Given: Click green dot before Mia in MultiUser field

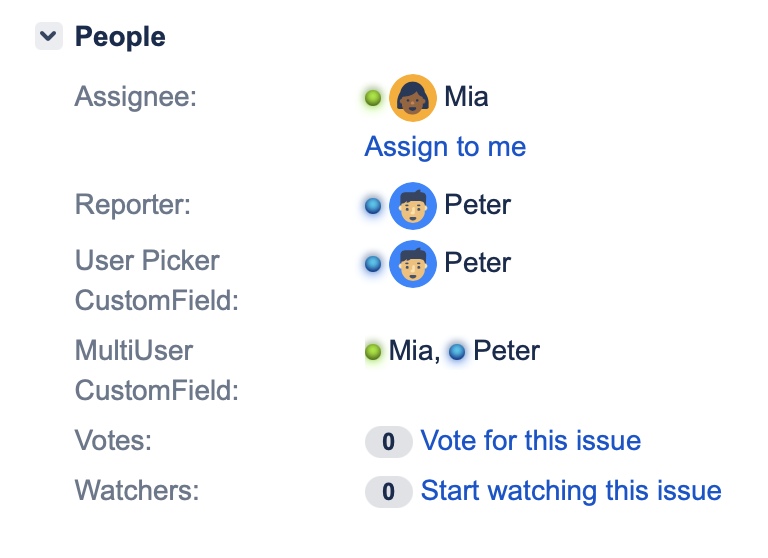Looking at the screenshot, I should coord(374,352).
